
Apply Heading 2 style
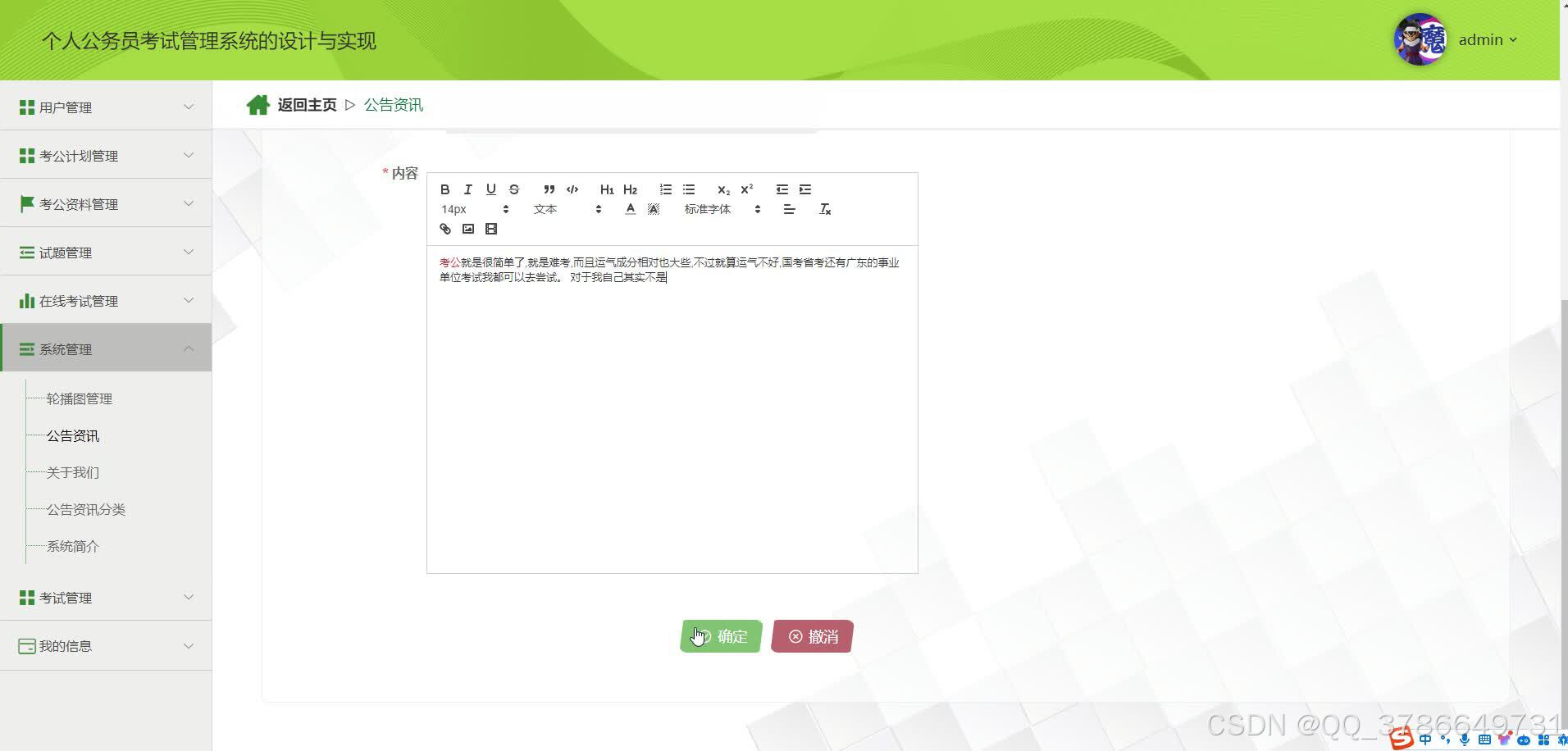pos(630,189)
